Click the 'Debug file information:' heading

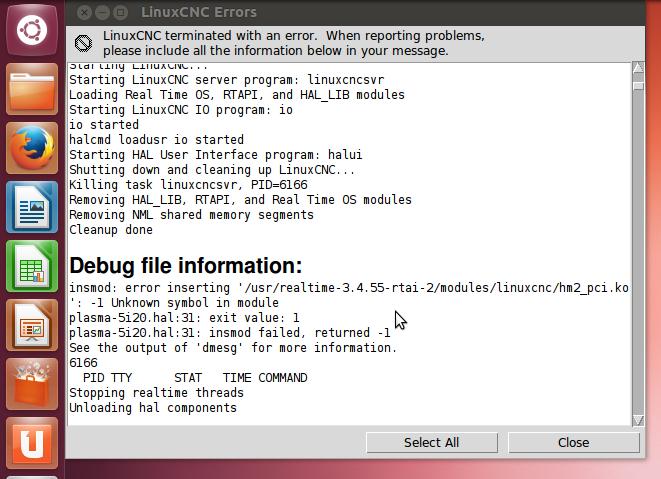tap(186, 266)
